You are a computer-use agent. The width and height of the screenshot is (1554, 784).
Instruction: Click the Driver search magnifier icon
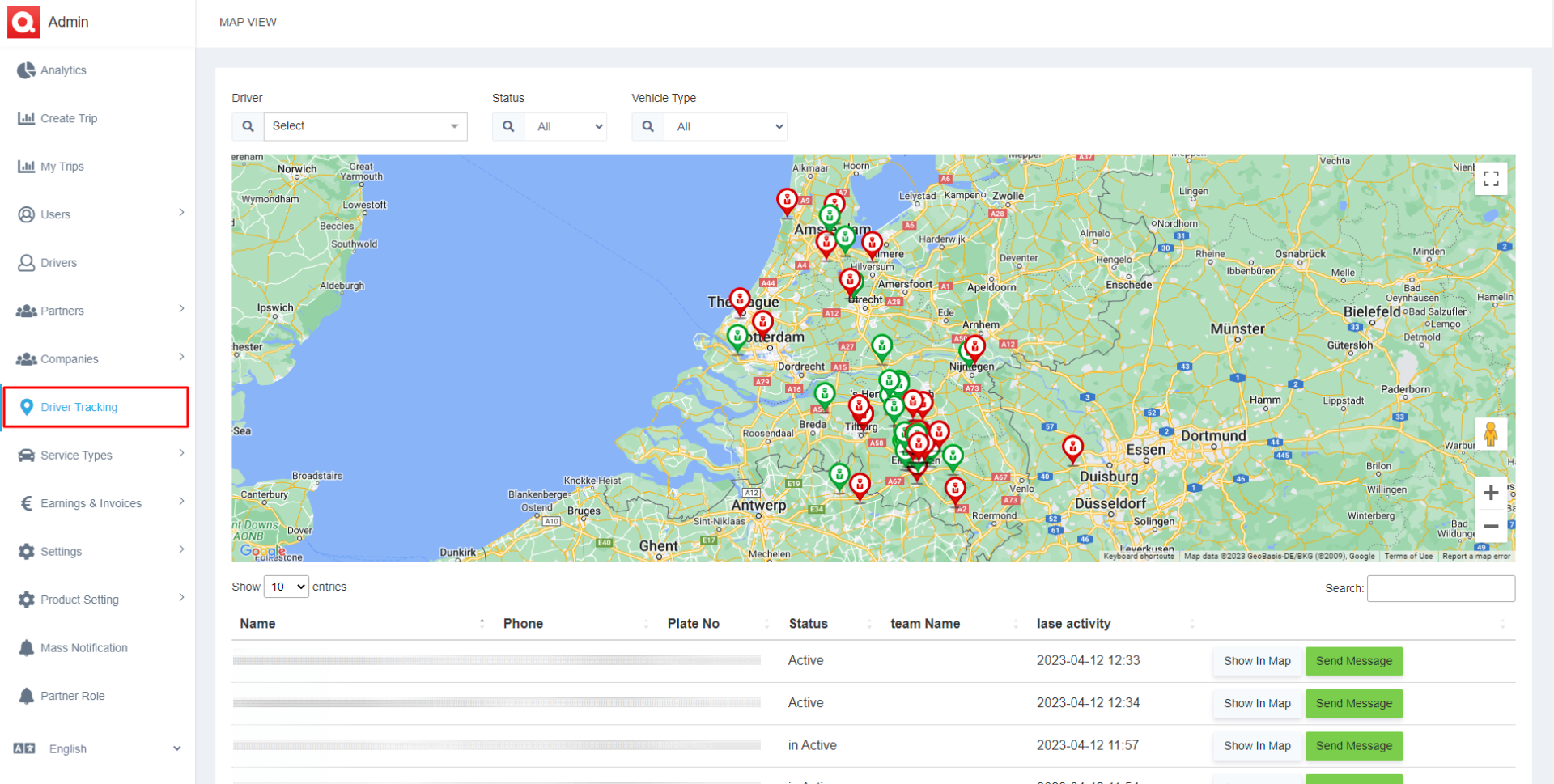pos(248,126)
